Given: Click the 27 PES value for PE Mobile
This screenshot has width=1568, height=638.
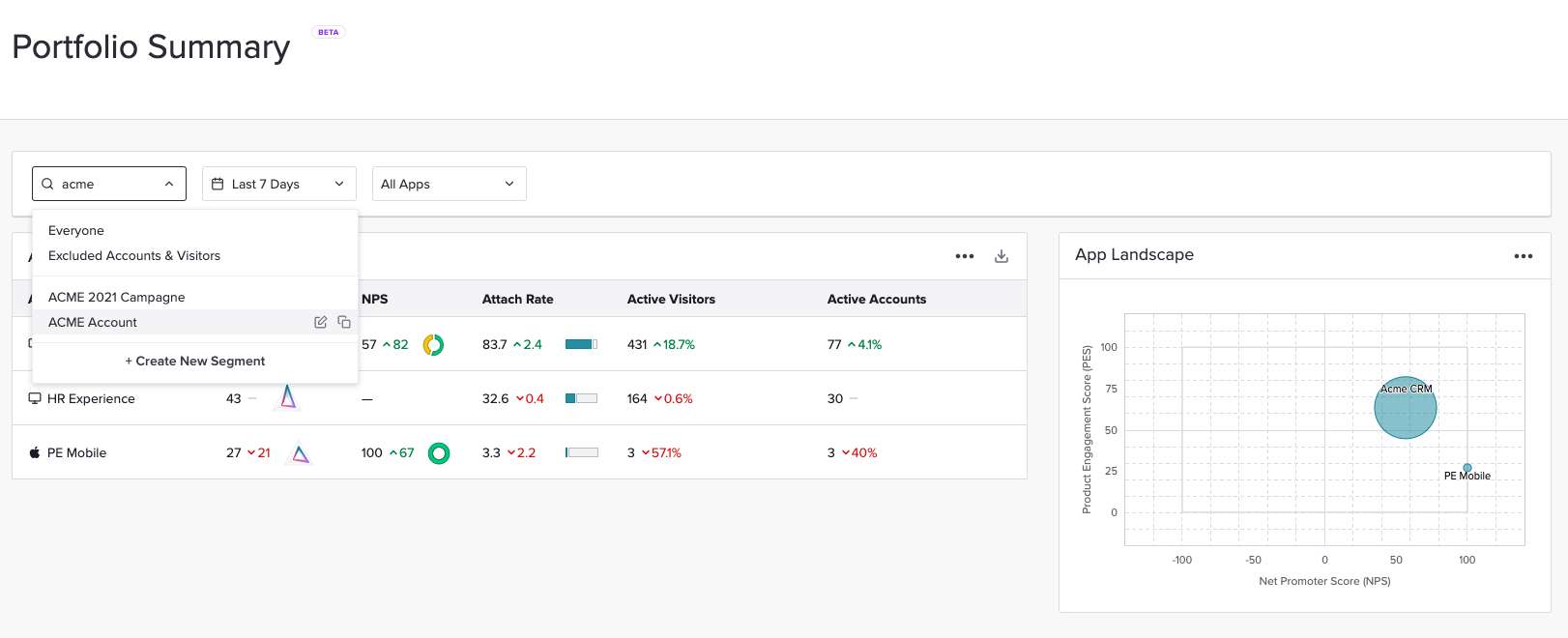Looking at the screenshot, I should pos(234,452).
